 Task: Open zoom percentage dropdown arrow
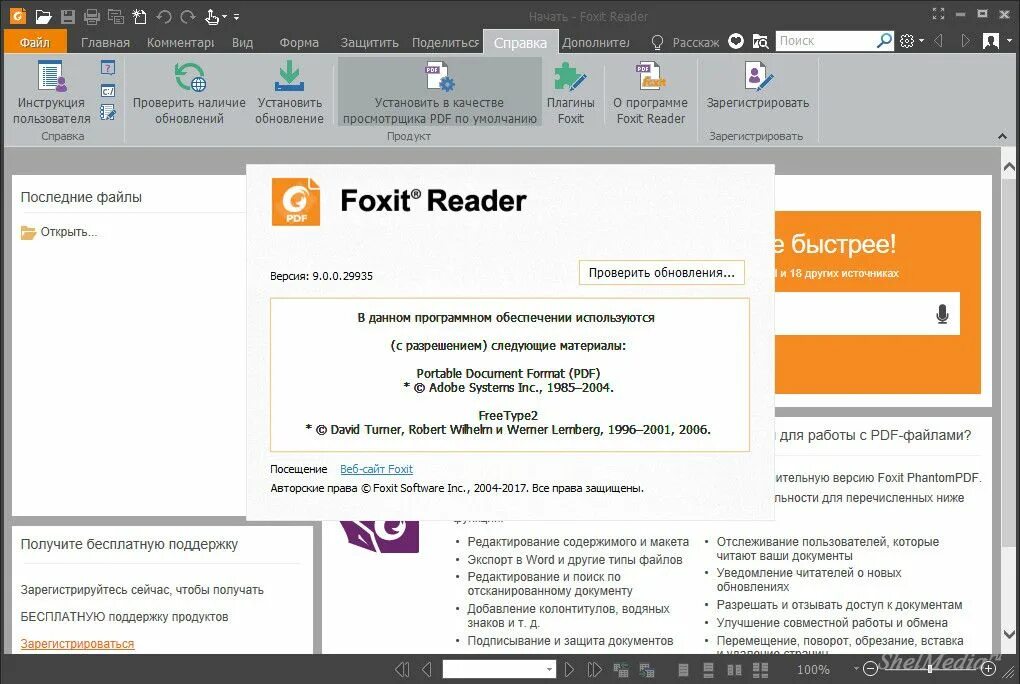click(x=855, y=668)
